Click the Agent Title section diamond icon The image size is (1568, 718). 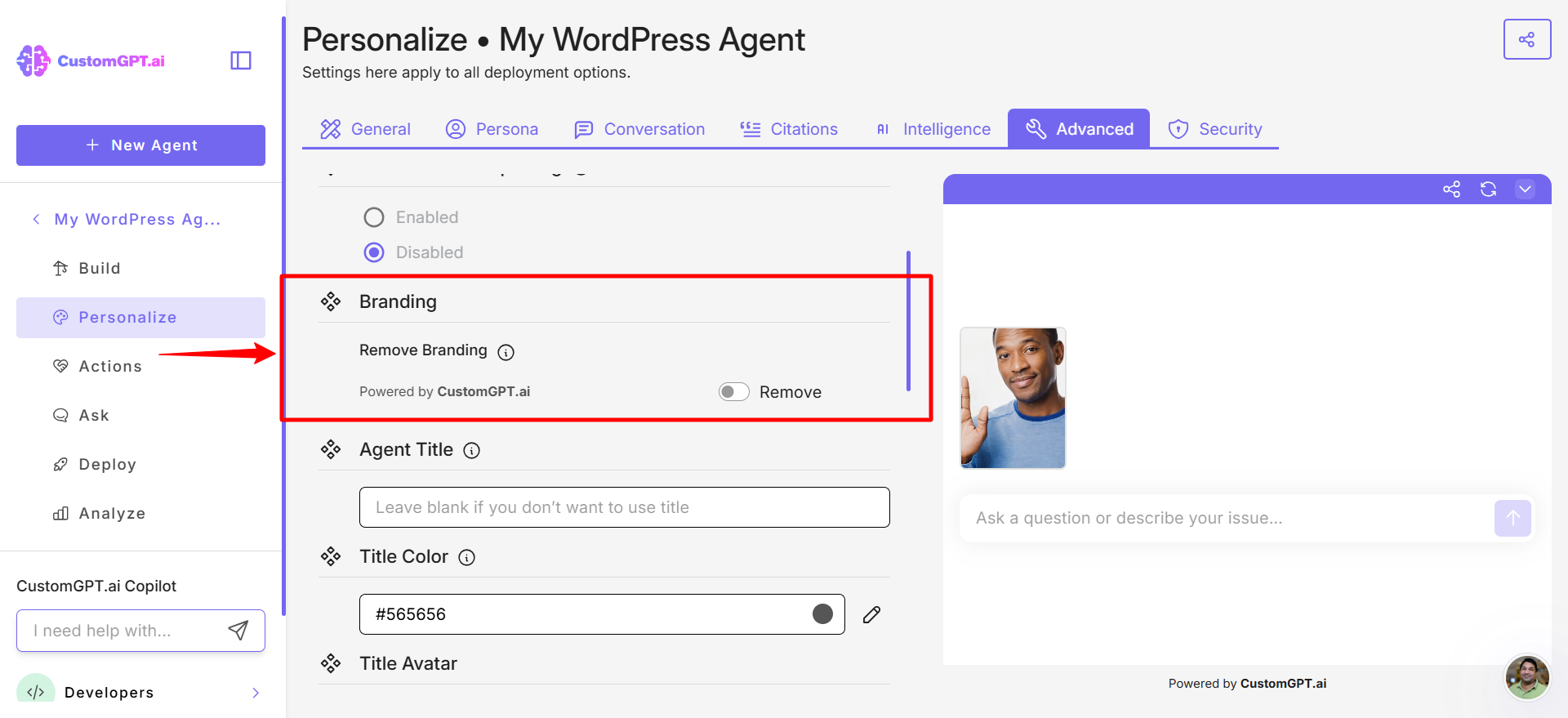coord(331,449)
